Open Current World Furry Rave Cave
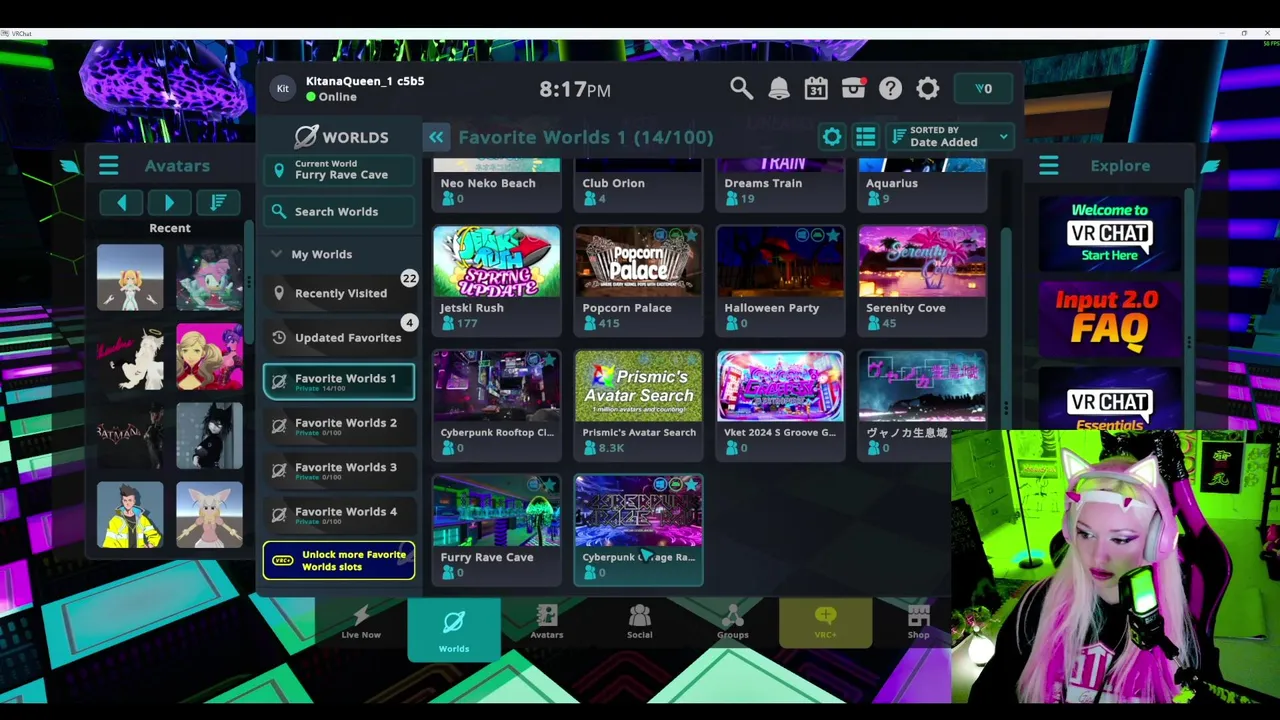Image resolution: width=1280 pixels, height=720 pixels. click(x=339, y=170)
